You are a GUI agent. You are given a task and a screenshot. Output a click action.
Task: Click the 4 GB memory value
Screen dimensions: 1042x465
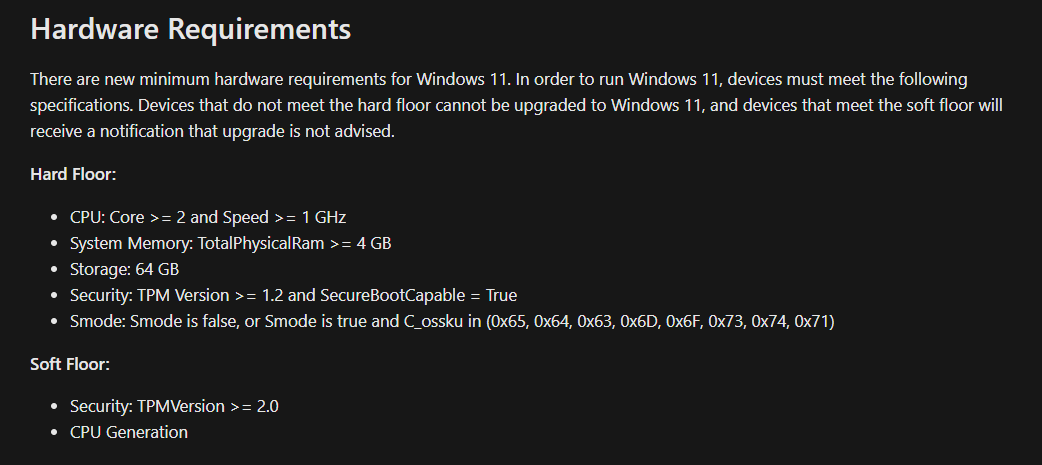pyautogui.click(x=381, y=243)
